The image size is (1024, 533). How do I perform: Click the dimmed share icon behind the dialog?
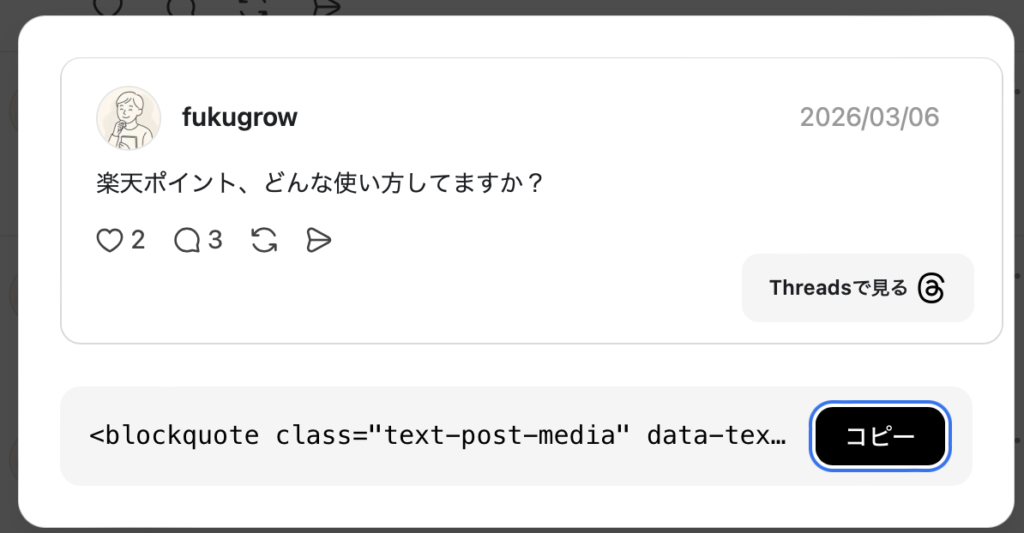tap(326, 6)
